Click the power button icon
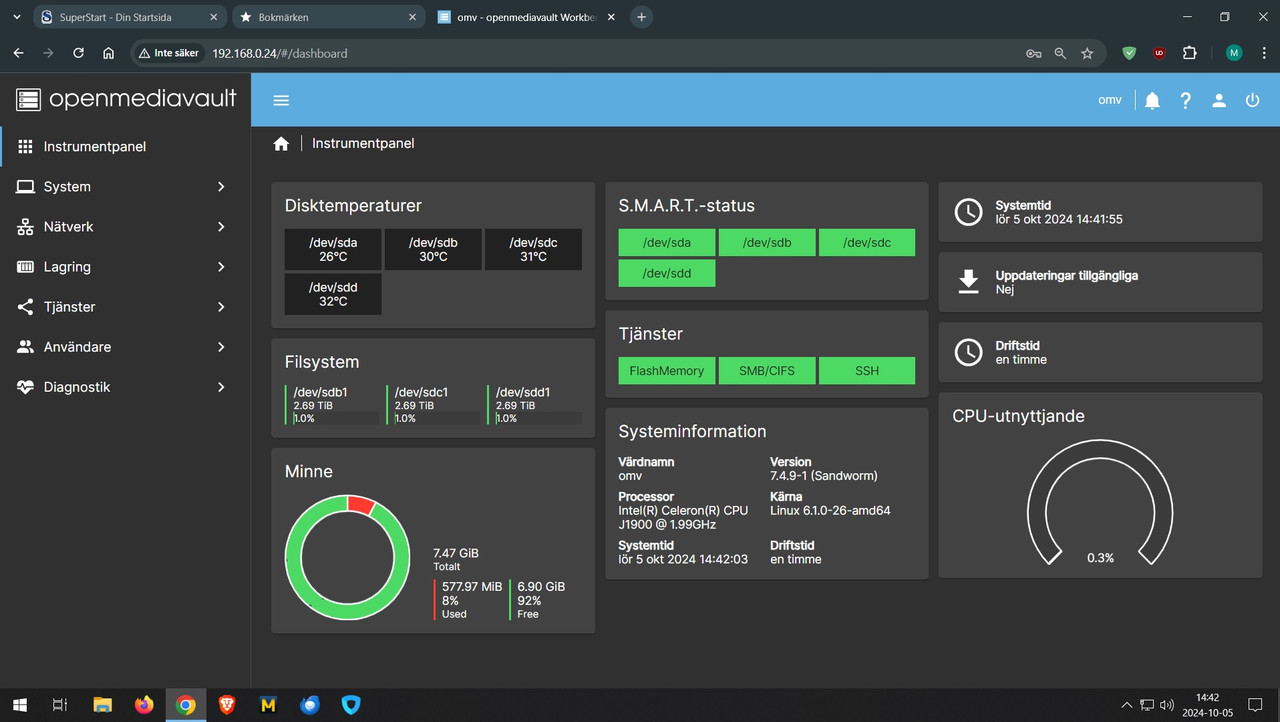This screenshot has height=722, width=1280. (1252, 100)
